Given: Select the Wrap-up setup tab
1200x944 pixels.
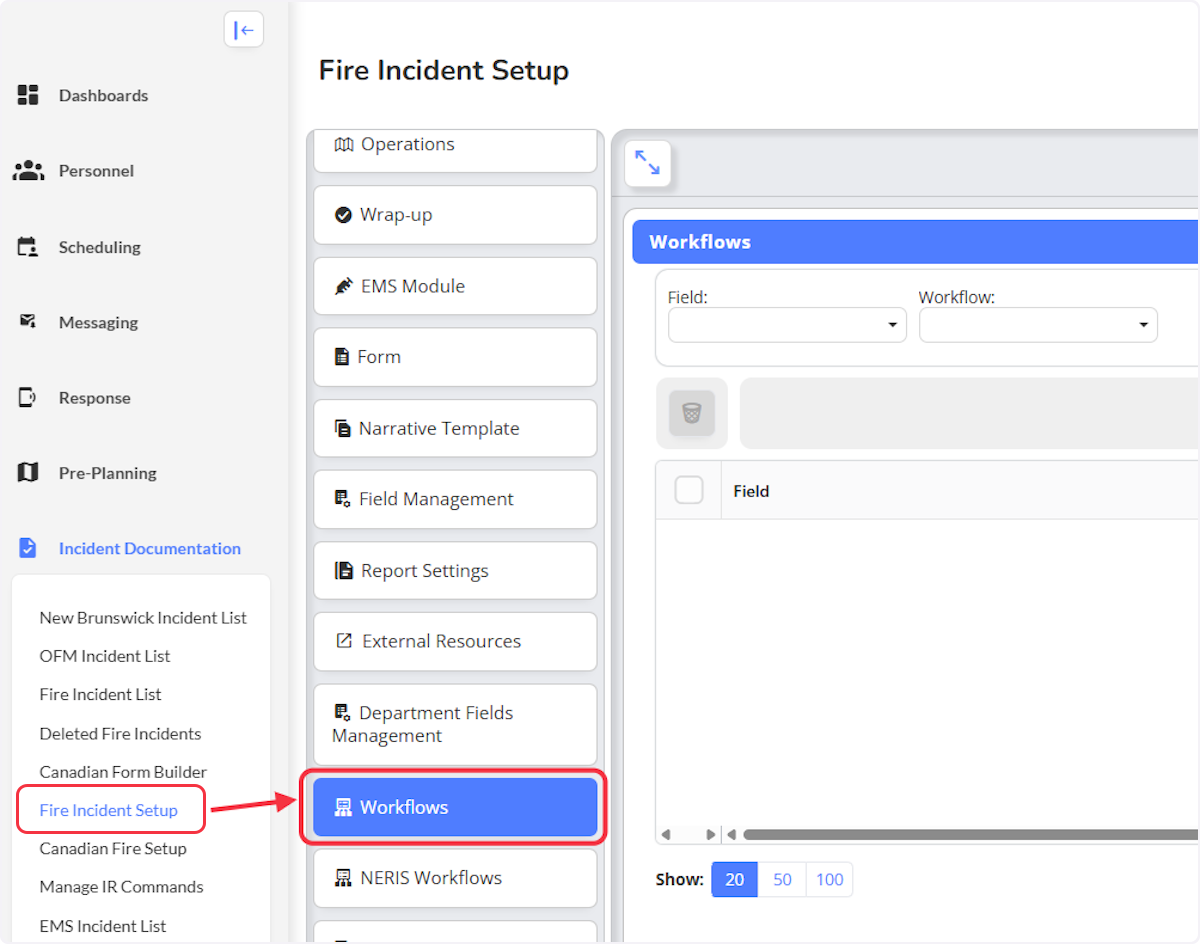Looking at the screenshot, I should [455, 215].
